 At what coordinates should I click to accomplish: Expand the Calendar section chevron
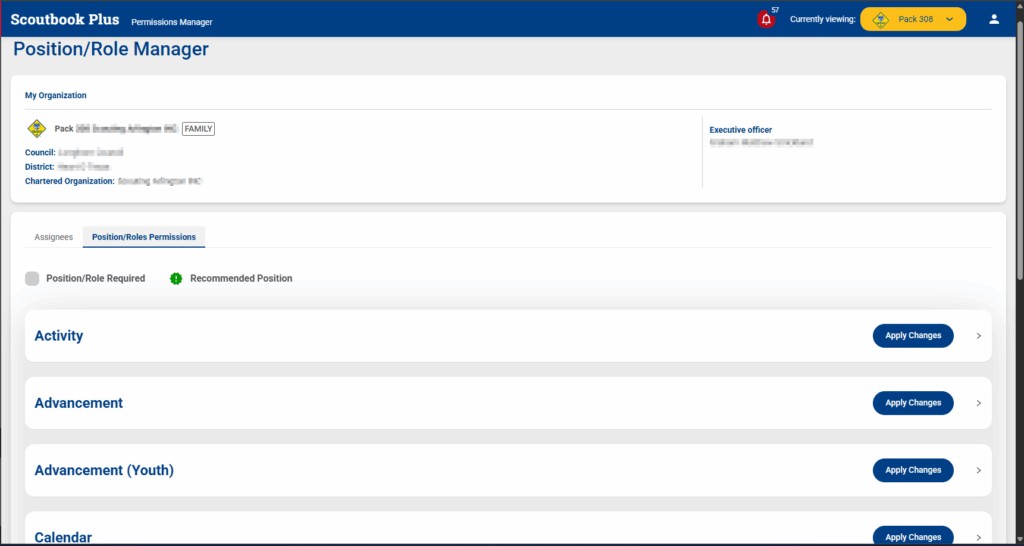pyautogui.click(x=978, y=537)
